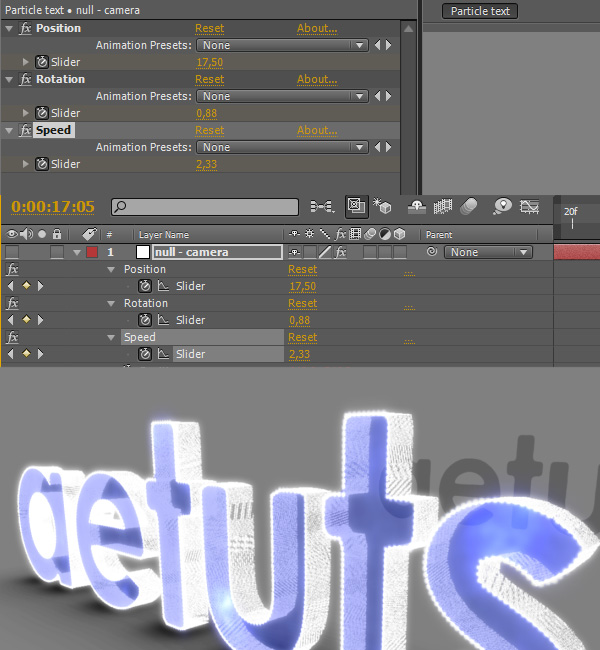Collapse the null - camera layer twirl arrow
600x650 pixels.
pos(77,252)
